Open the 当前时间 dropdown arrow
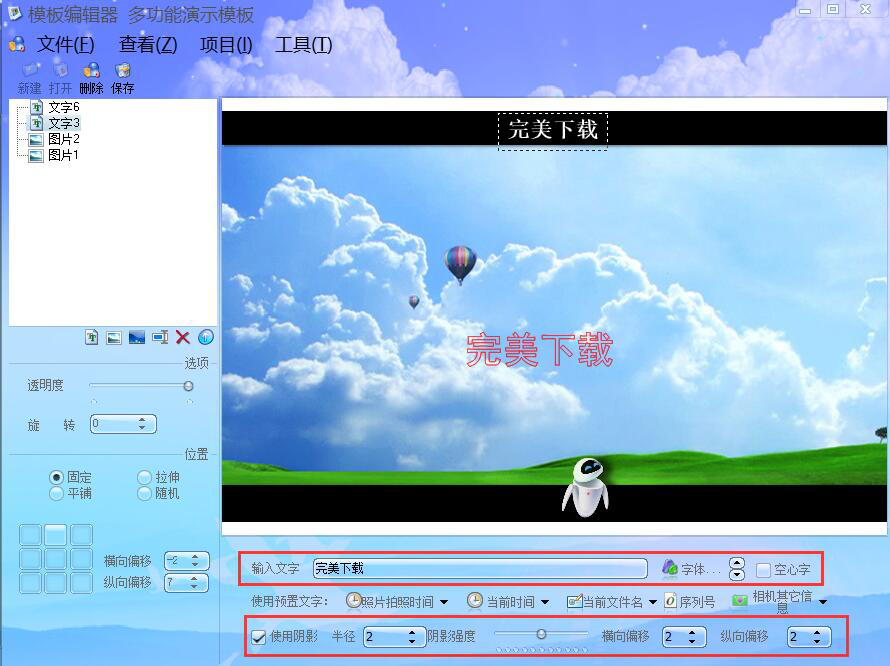The height and width of the screenshot is (666, 890). pyautogui.click(x=545, y=602)
